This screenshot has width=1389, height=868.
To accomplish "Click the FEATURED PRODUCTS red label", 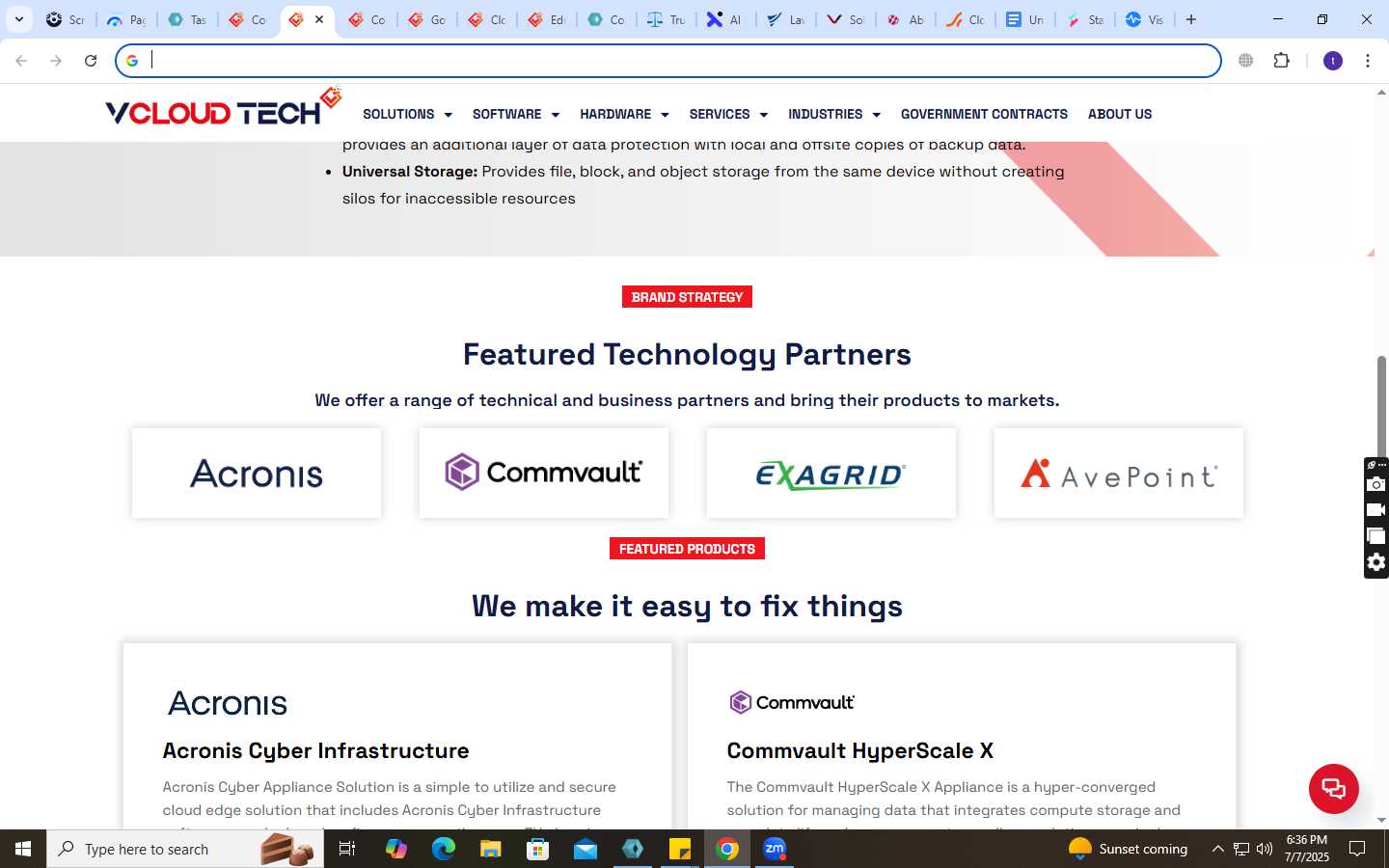I will 687,549.
